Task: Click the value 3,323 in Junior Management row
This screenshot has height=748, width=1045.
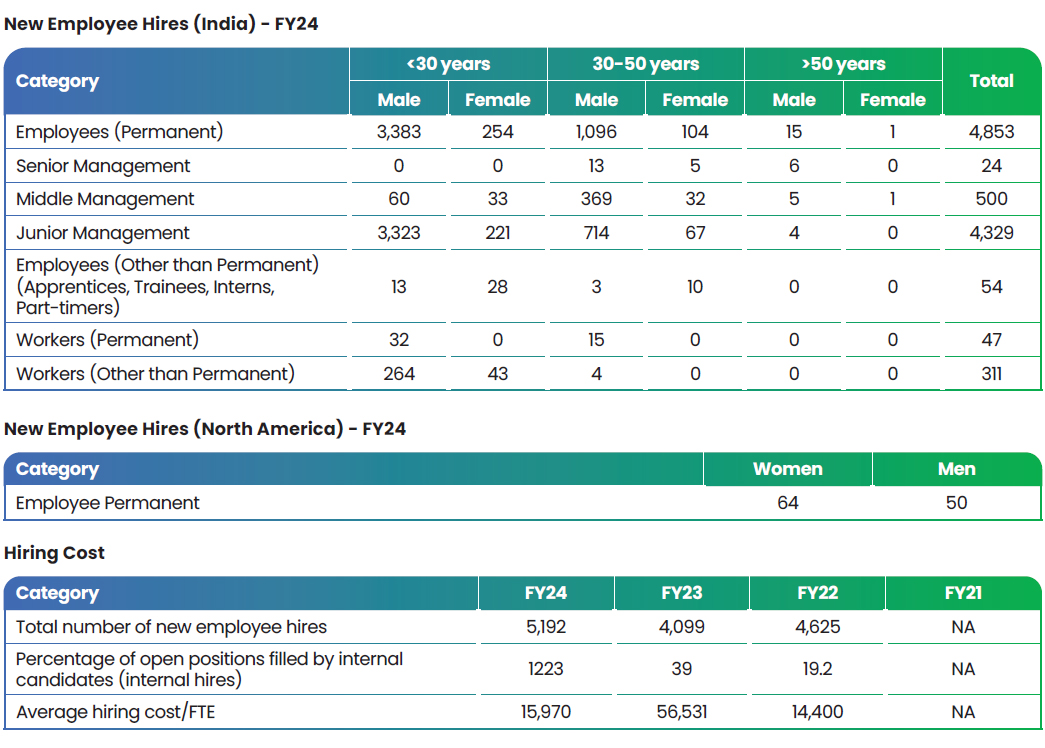Action: [399, 233]
